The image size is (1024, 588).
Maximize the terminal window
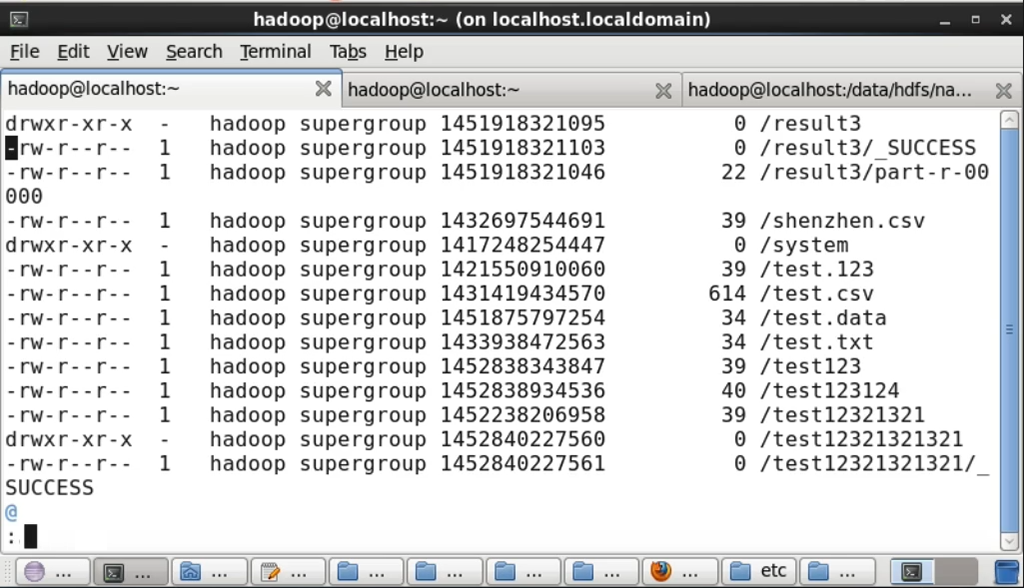click(976, 20)
